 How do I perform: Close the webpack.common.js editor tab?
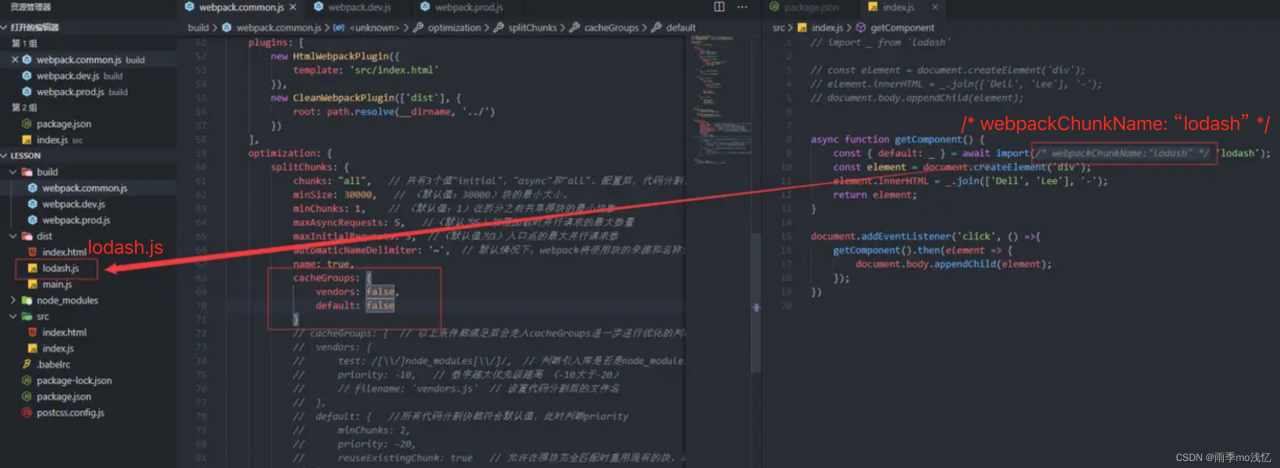[293, 8]
